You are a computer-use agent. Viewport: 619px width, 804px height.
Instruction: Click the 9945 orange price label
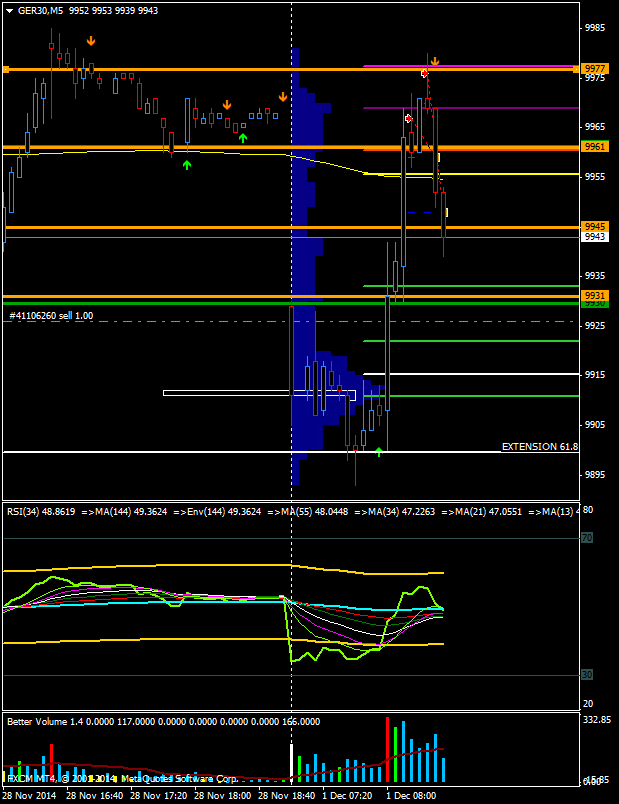click(x=595, y=226)
